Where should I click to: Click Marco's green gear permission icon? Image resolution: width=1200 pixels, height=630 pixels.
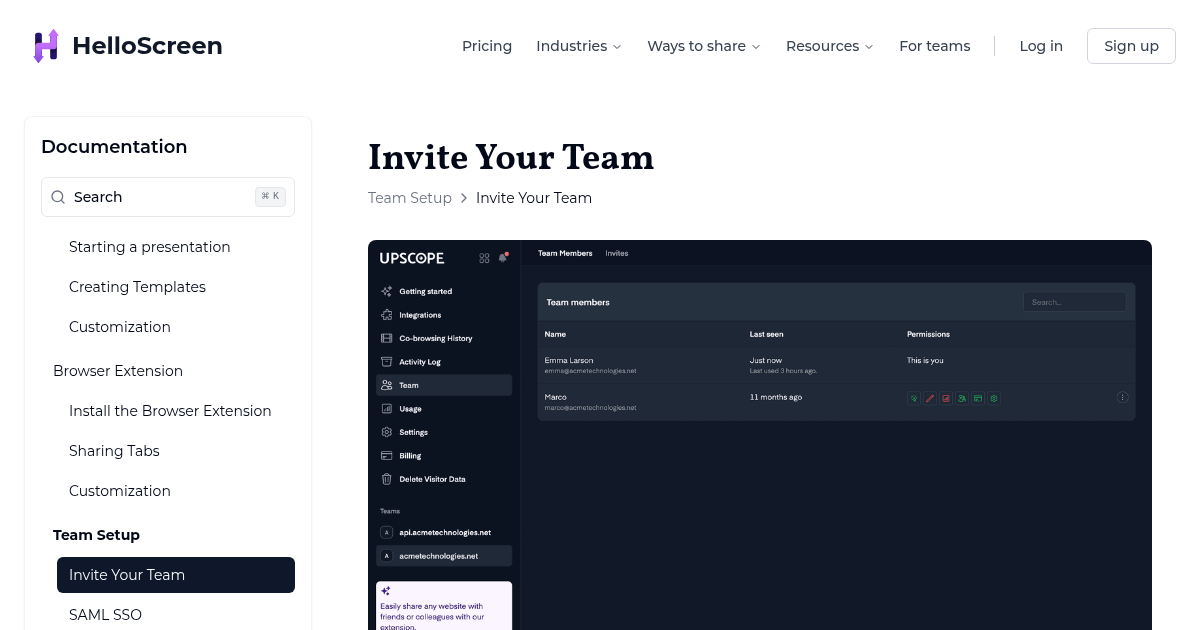pyautogui.click(x=994, y=398)
